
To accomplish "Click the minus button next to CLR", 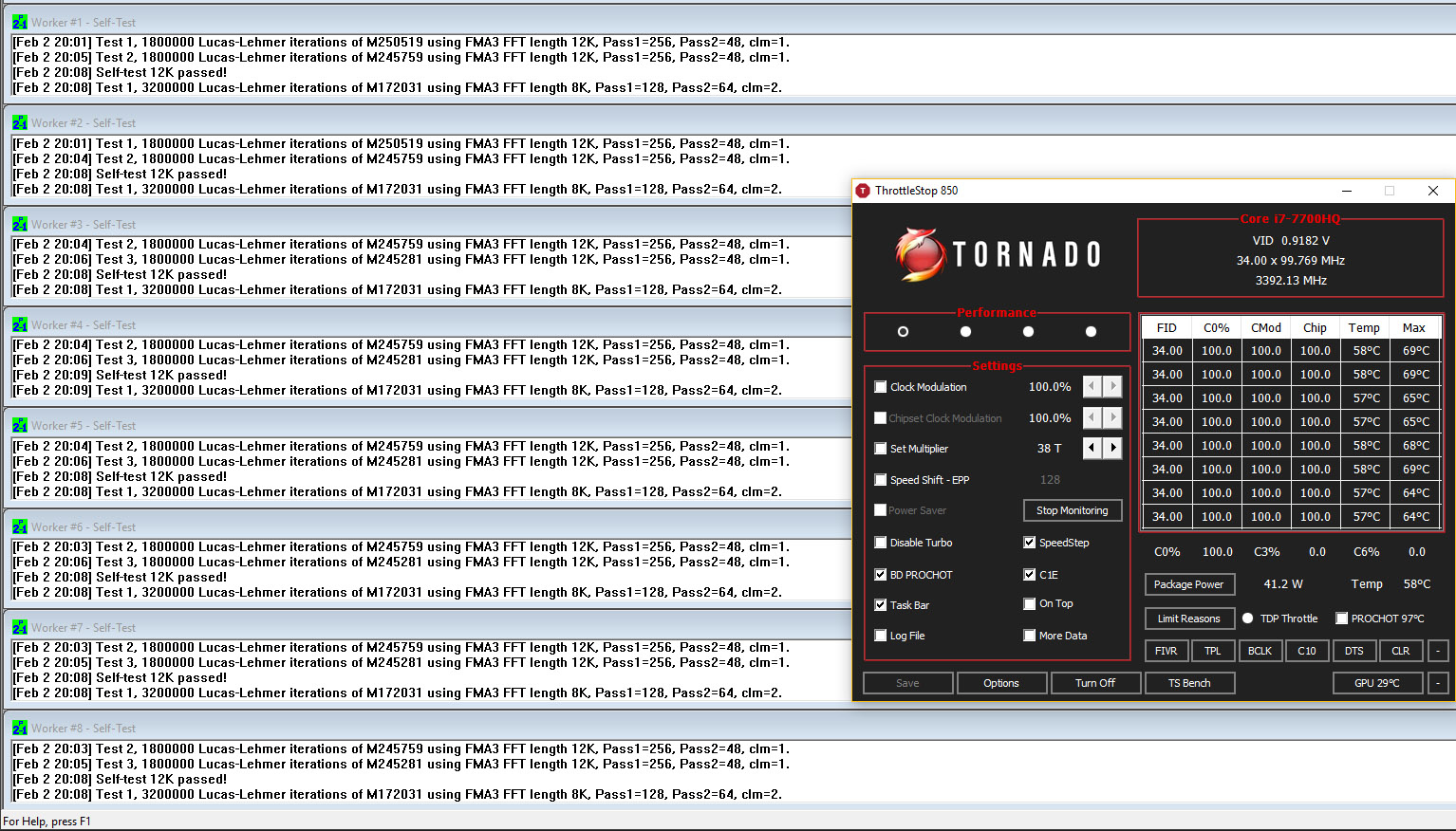I will tap(1438, 651).
